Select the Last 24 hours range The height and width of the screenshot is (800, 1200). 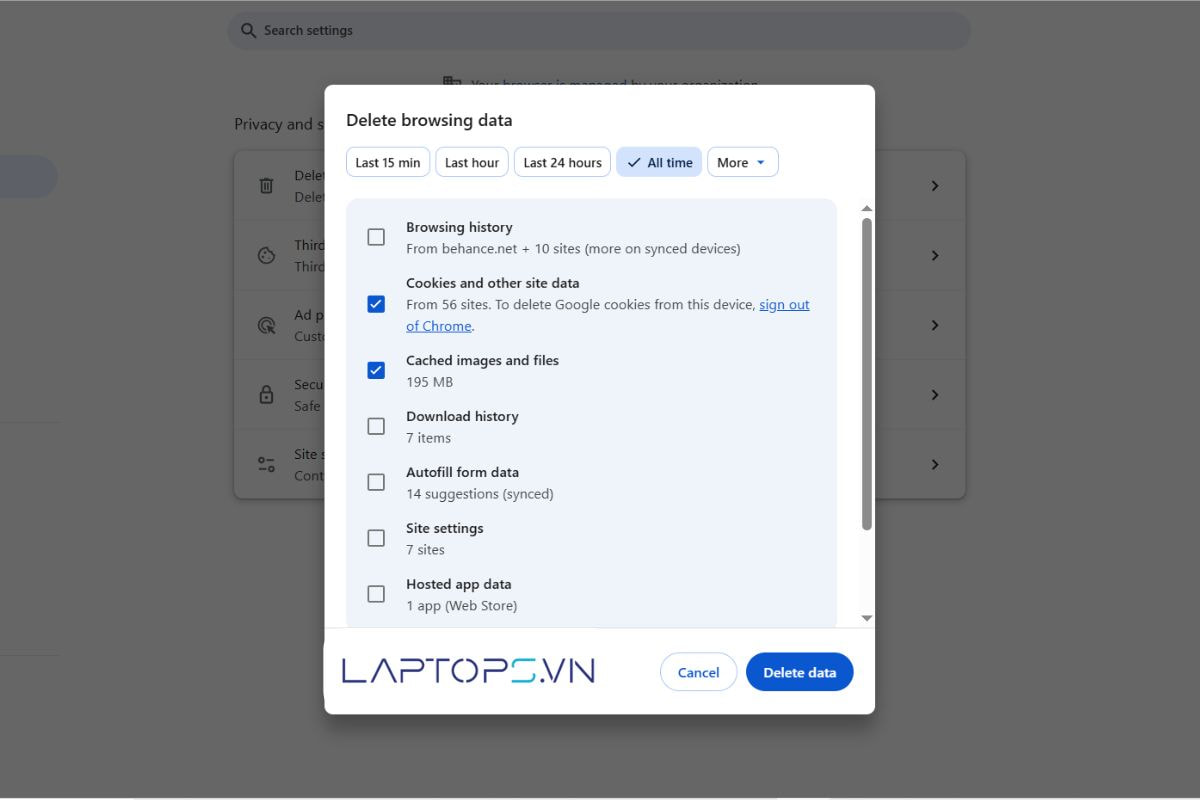click(562, 162)
